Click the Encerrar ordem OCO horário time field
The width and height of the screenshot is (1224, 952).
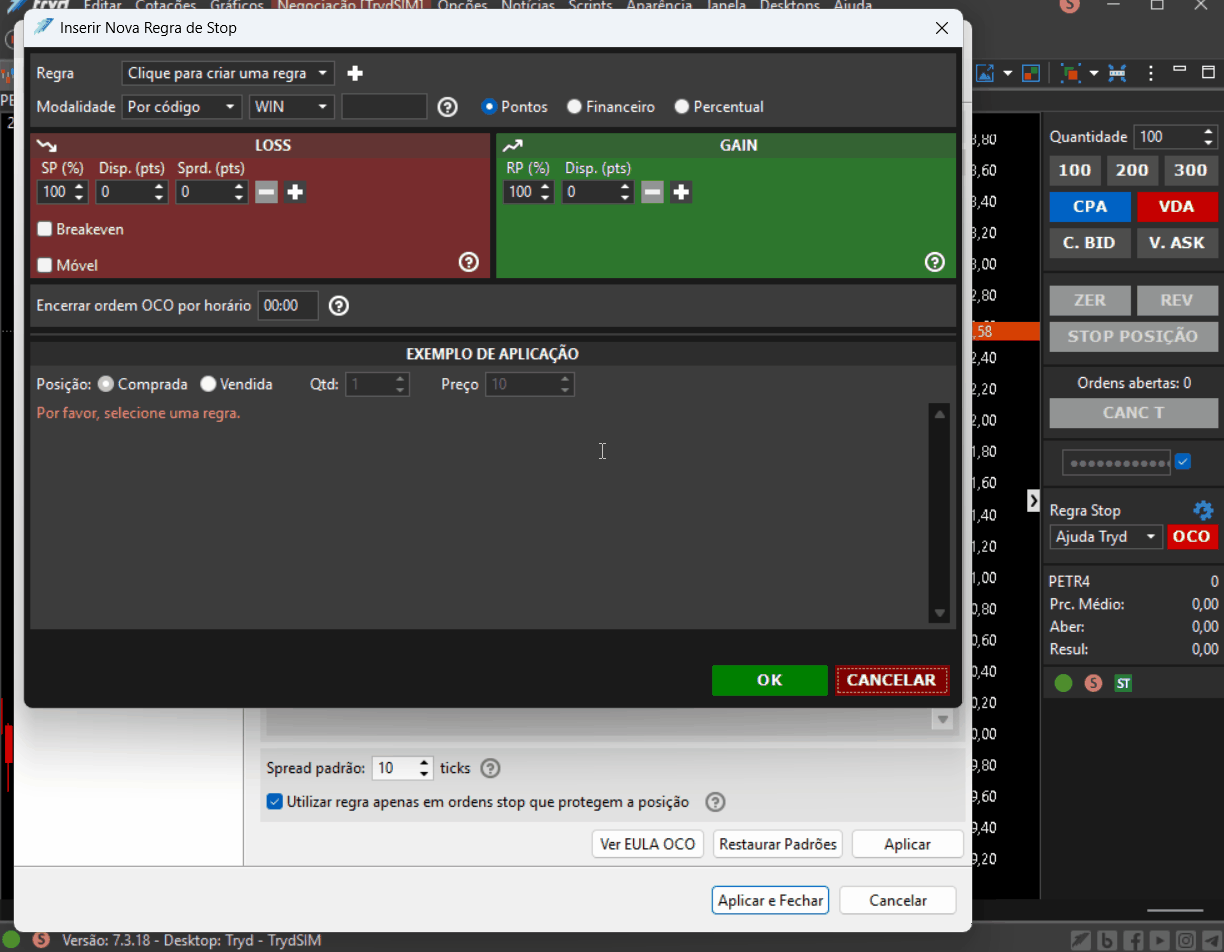coord(288,306)
